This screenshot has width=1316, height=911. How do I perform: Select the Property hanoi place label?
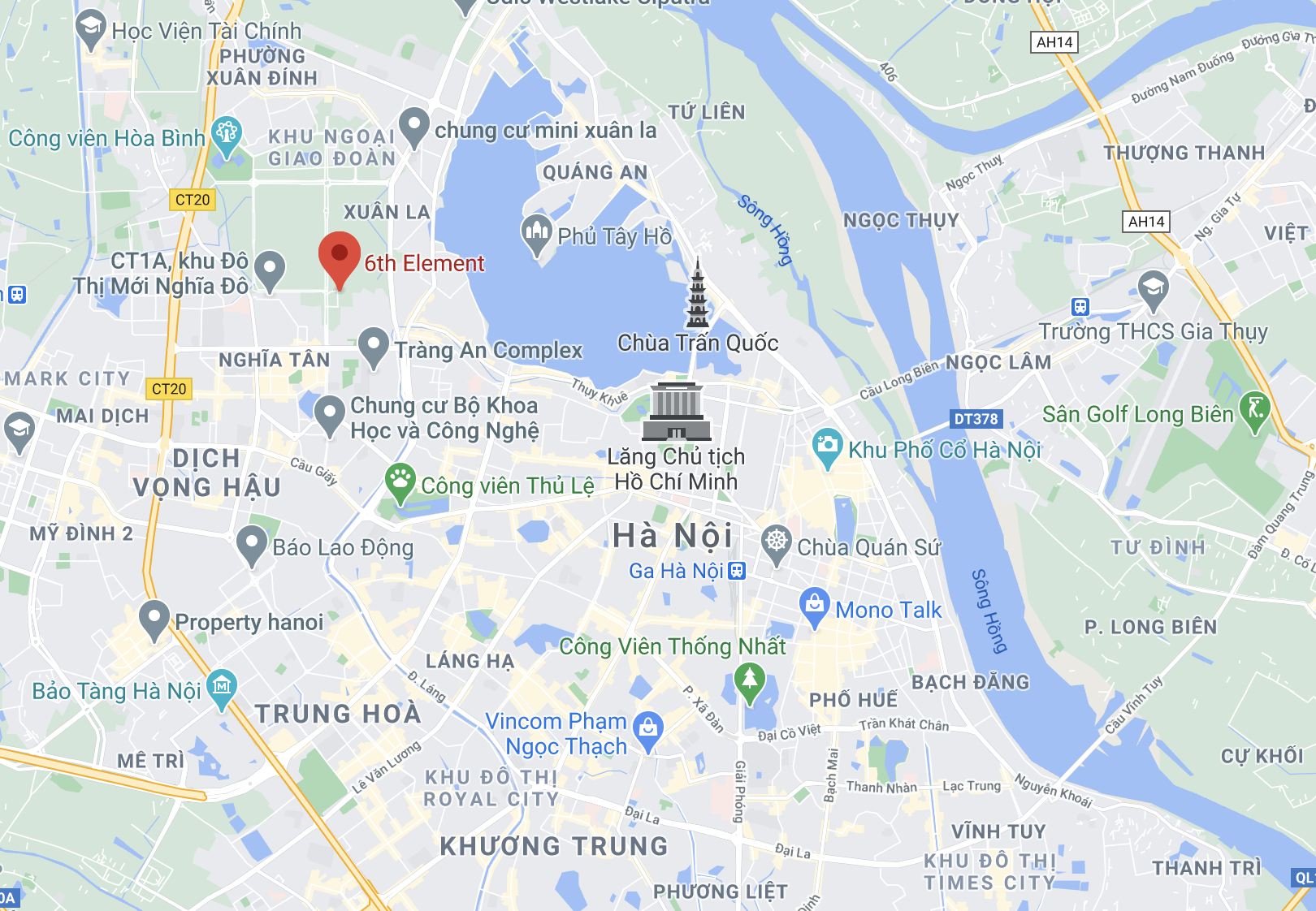point(249,623)
